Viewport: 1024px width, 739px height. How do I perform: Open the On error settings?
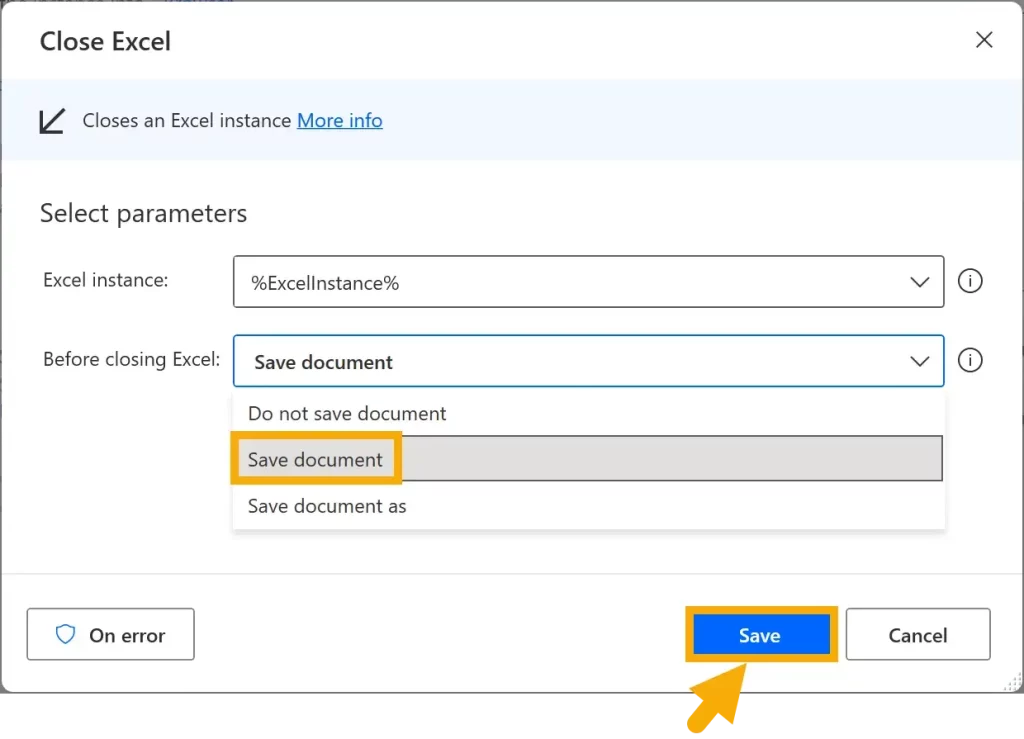click(x=111, y=635)
